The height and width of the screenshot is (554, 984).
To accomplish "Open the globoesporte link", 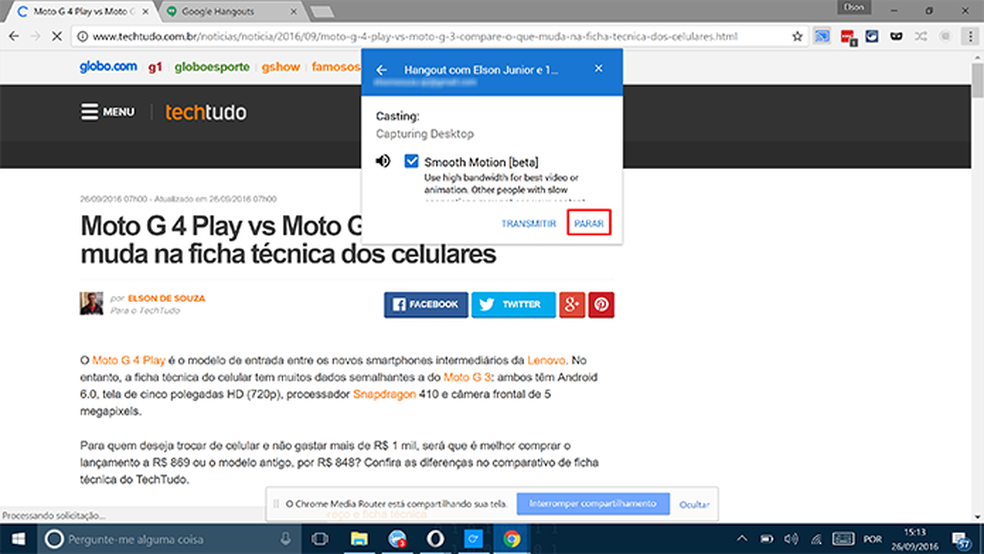I will [211, 67].
